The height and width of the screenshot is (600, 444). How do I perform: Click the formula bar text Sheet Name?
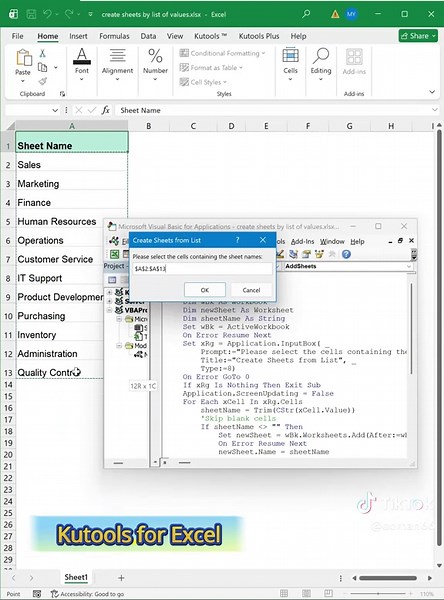click(140, 110)
